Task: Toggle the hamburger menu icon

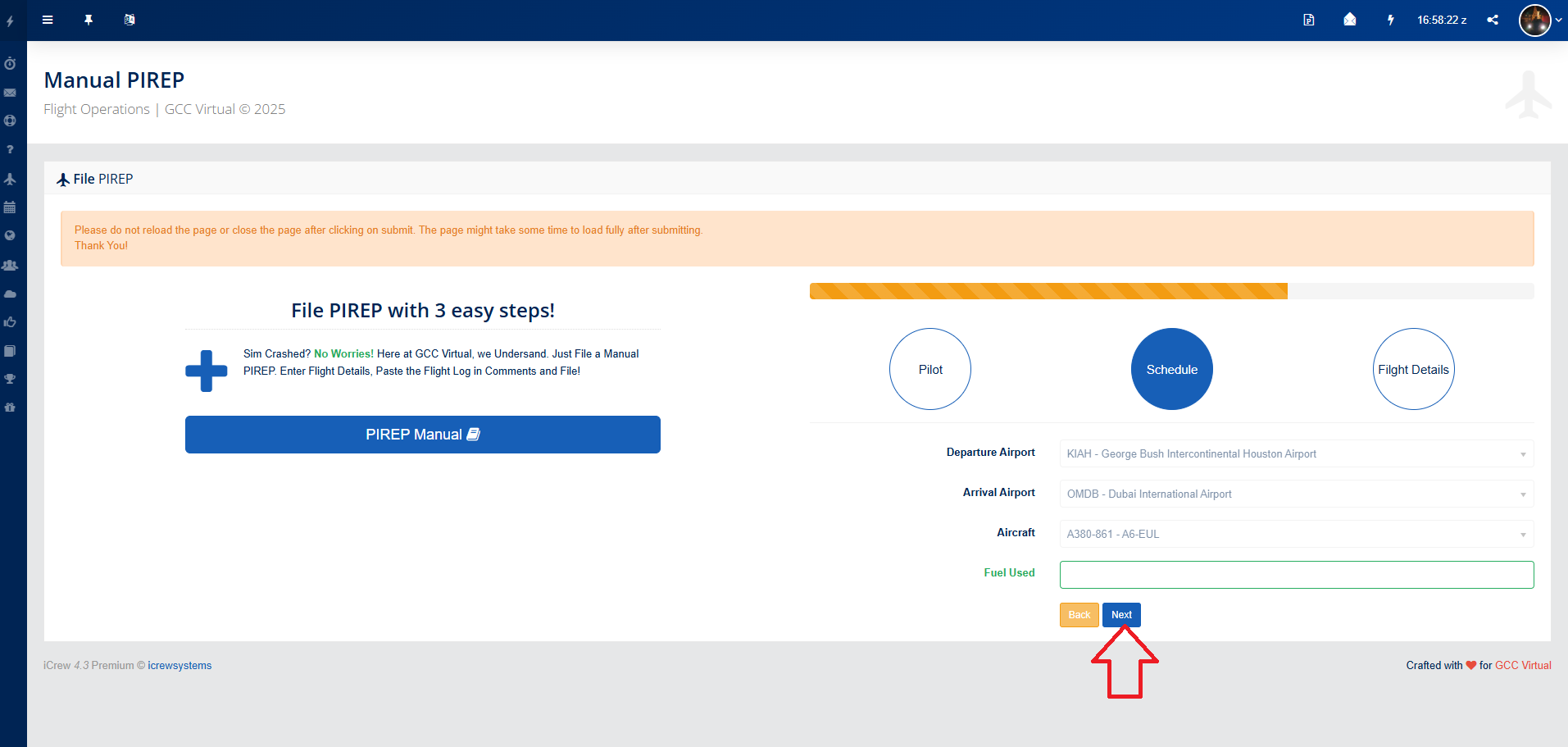Action: [x=48, y=20]
